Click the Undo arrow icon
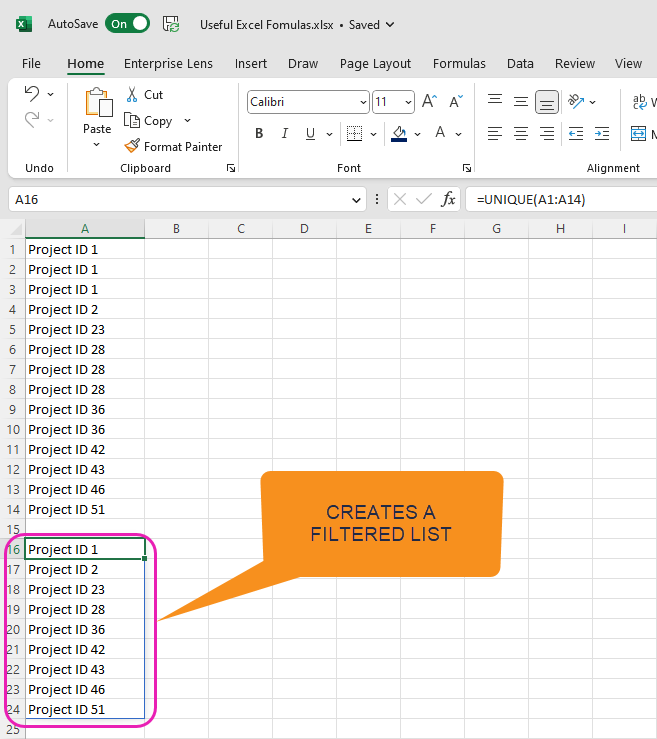The image size is (657, 739). coord(32,94)
